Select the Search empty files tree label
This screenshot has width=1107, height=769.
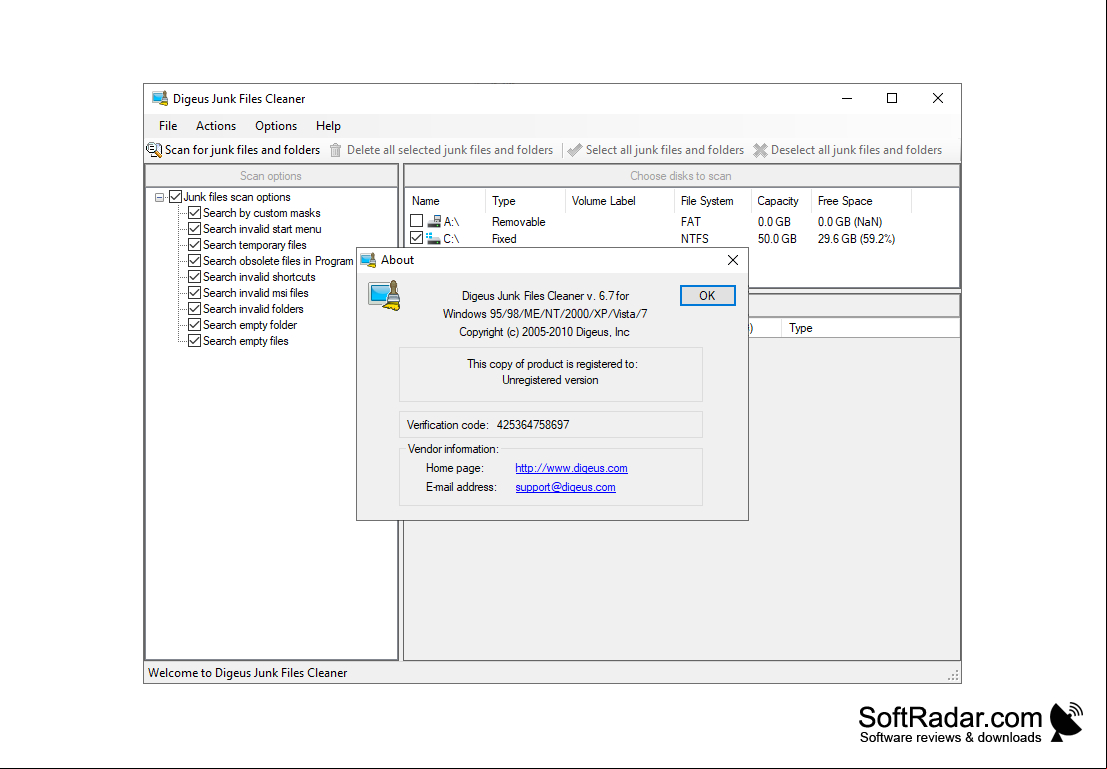click(246, 341)
